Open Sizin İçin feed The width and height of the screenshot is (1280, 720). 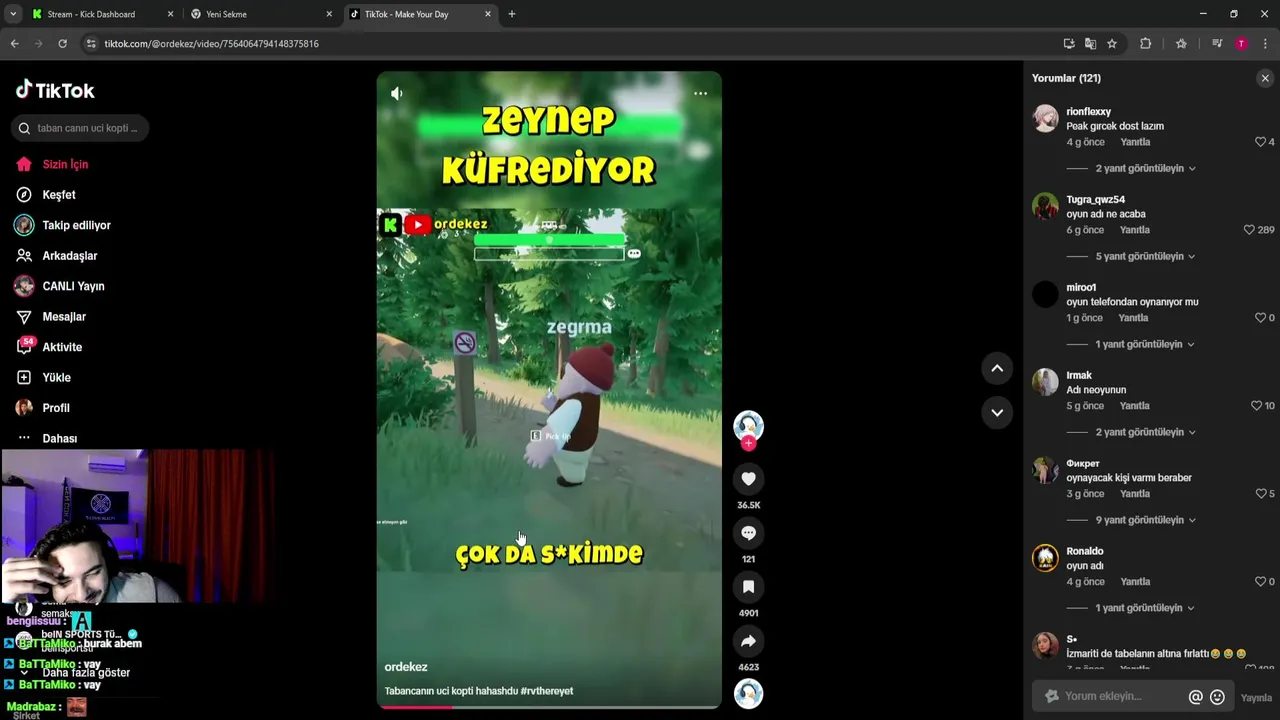[x=65, y=164]
